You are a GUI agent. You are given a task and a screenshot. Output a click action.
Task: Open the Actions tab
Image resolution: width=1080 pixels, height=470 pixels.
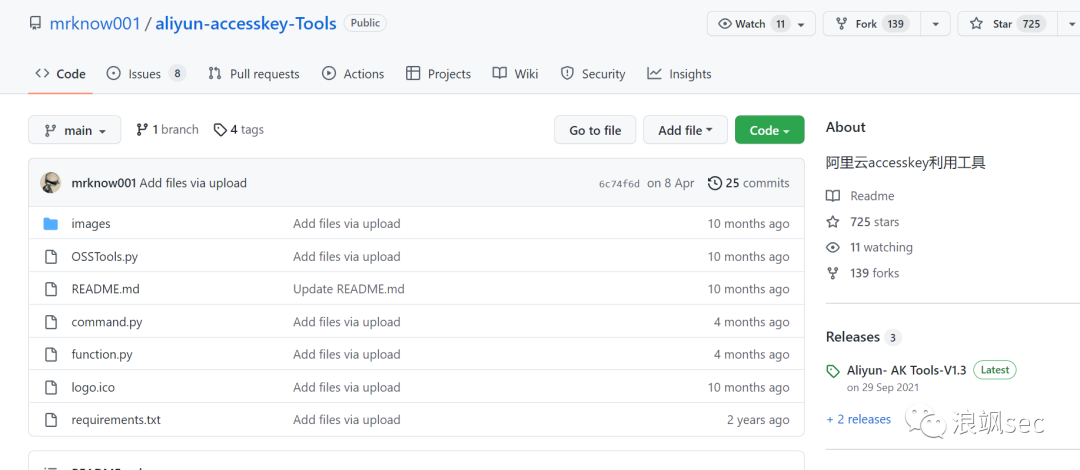(x=353, y=74)
